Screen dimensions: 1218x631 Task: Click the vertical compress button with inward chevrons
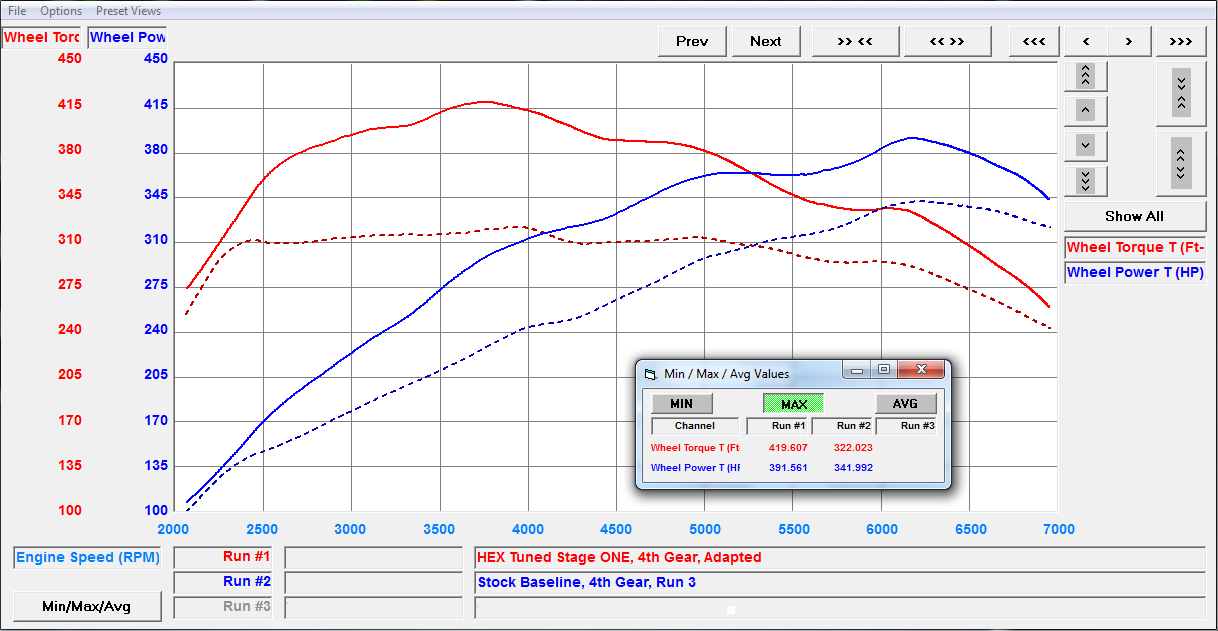pyautogui.click(x=1181, y=94)
